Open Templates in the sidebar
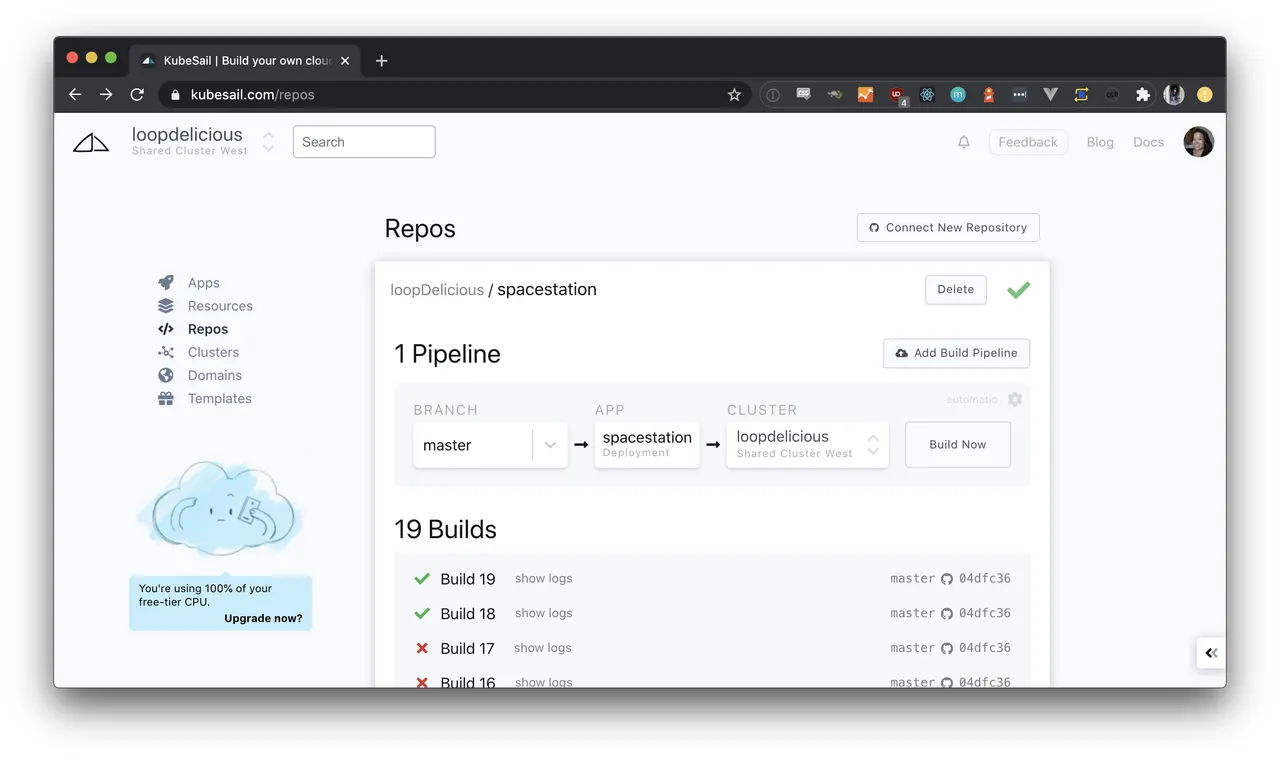 coord(220,398)
